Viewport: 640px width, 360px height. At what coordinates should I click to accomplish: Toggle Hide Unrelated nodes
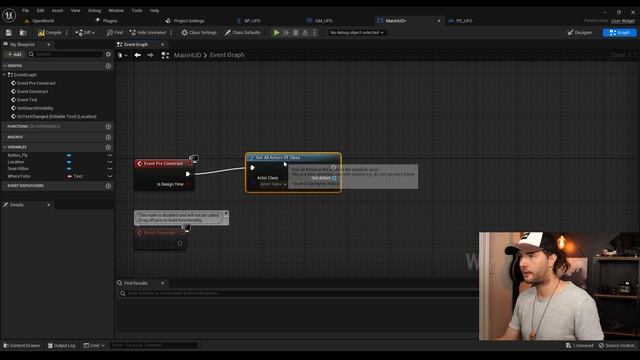(147, 33)
